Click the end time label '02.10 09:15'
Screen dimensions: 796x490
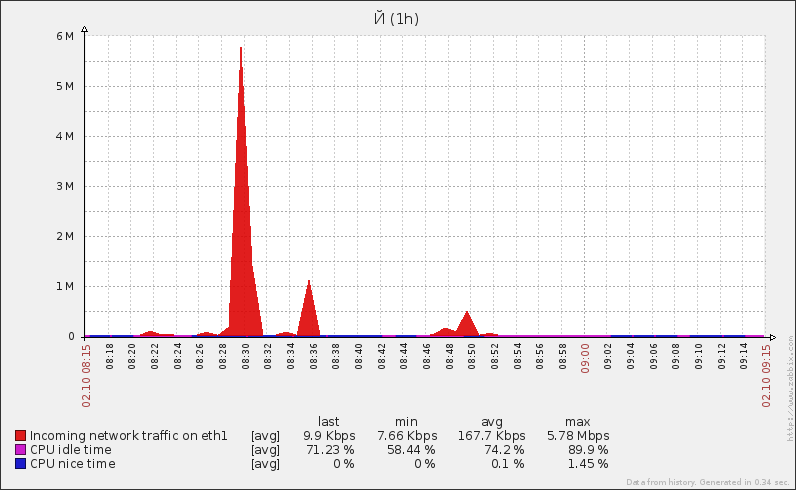(766, 376)
